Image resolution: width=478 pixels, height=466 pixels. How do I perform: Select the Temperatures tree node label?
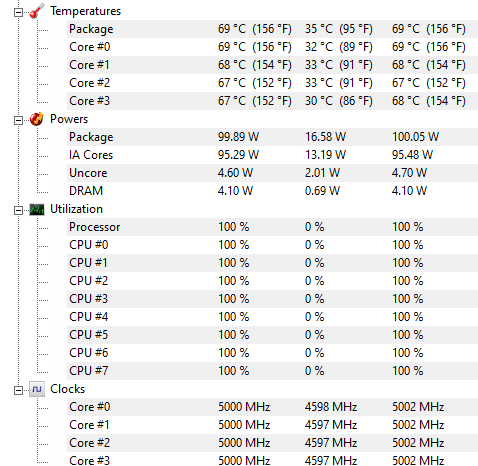(85, 11)
